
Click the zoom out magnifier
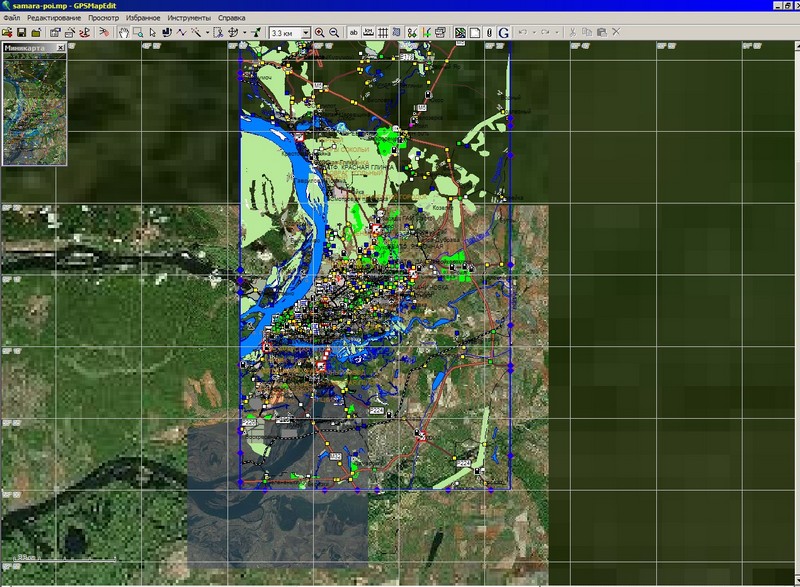point(335,32)
